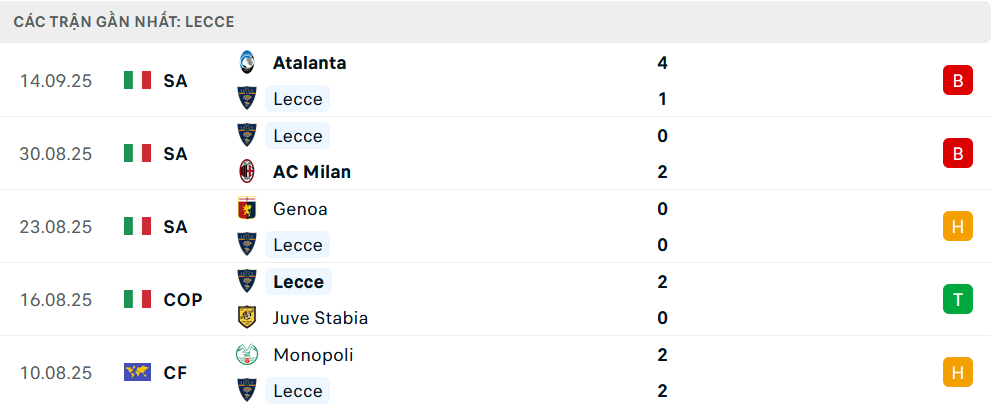Click the 30.08.25 match date

56,154
